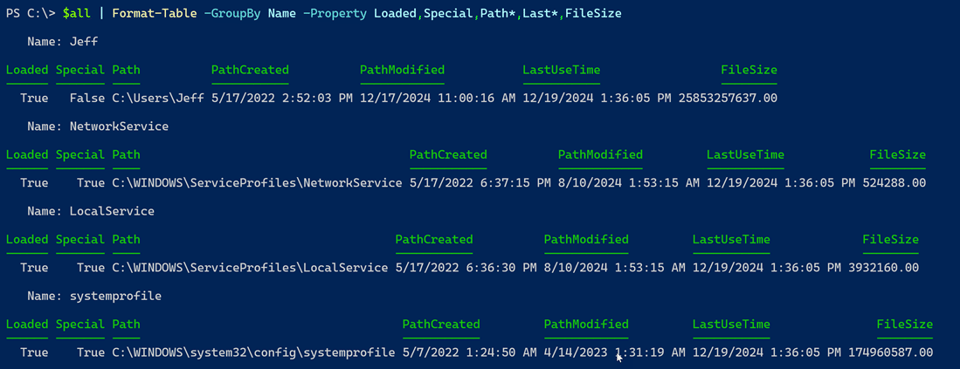Click the LocalService ServiceProfiles path value
The image size is (960, 369).
pyautogui.click(x=250, y=268)
